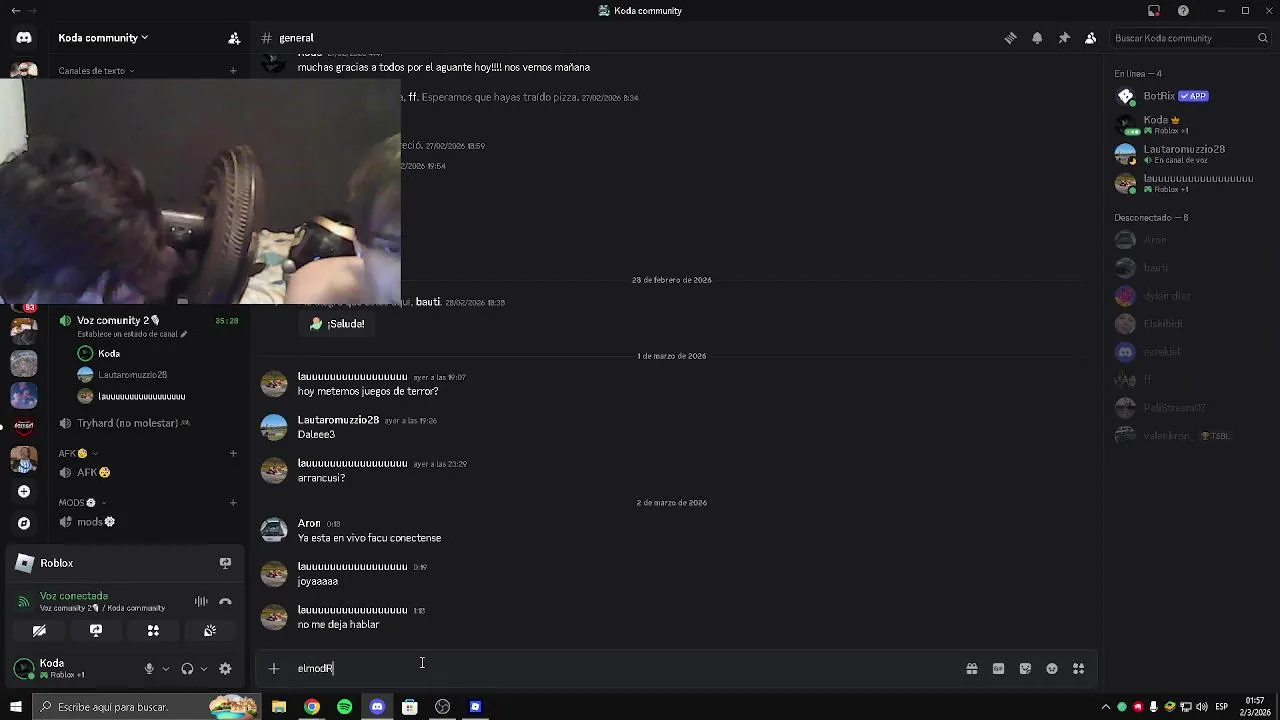The width and height of the screenshot is (1280, 720).
Task: Create channel in MODS category
Action: click(x=233, y=502)
